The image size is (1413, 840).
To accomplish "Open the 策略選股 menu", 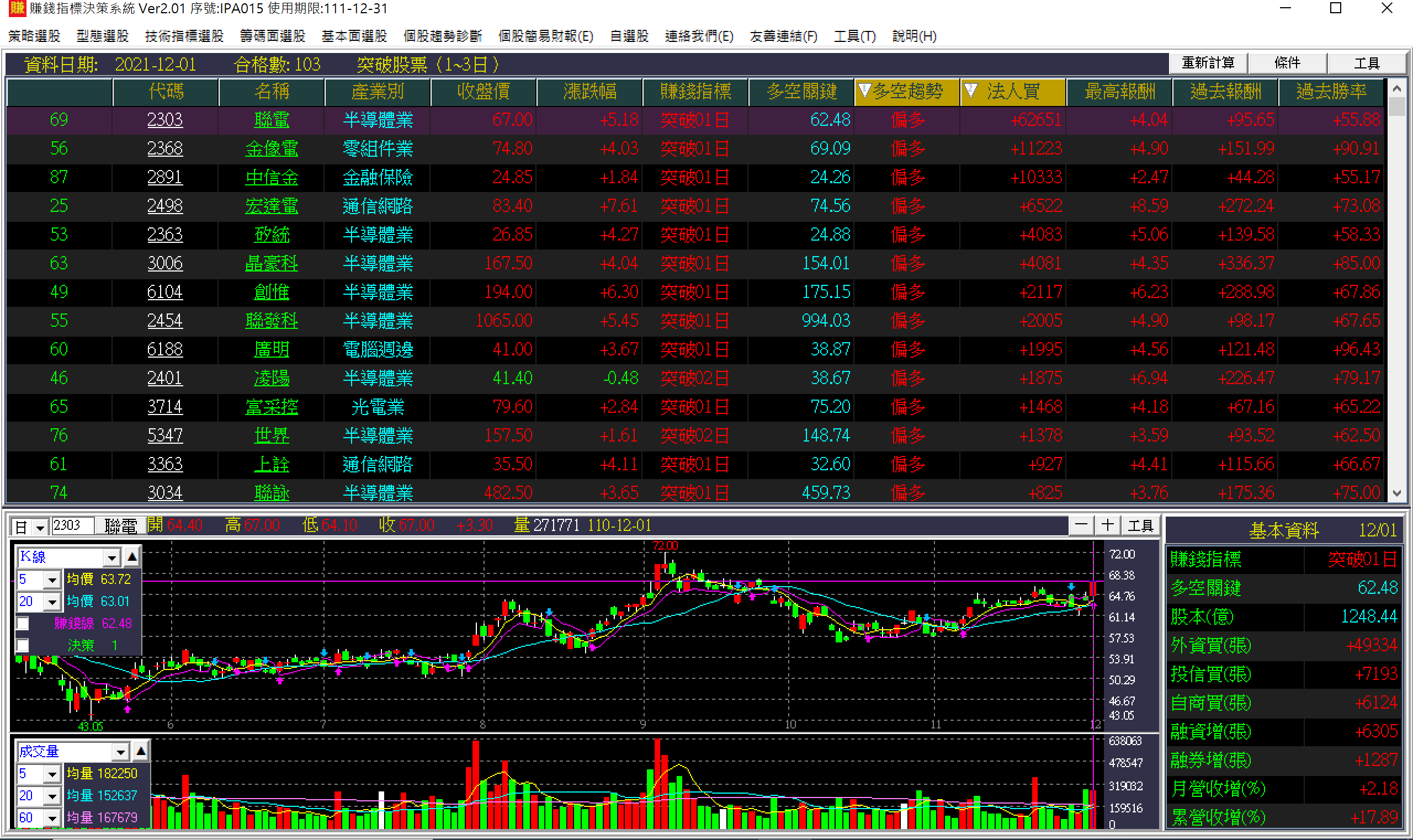I will point(35,36).
